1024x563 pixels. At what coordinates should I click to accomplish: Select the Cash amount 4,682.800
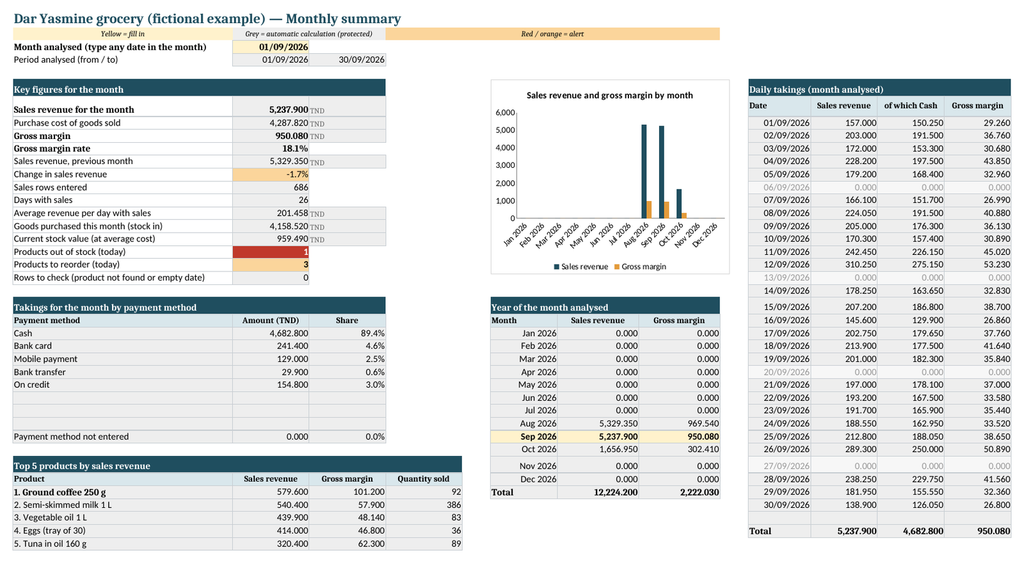tap(270, 333)
